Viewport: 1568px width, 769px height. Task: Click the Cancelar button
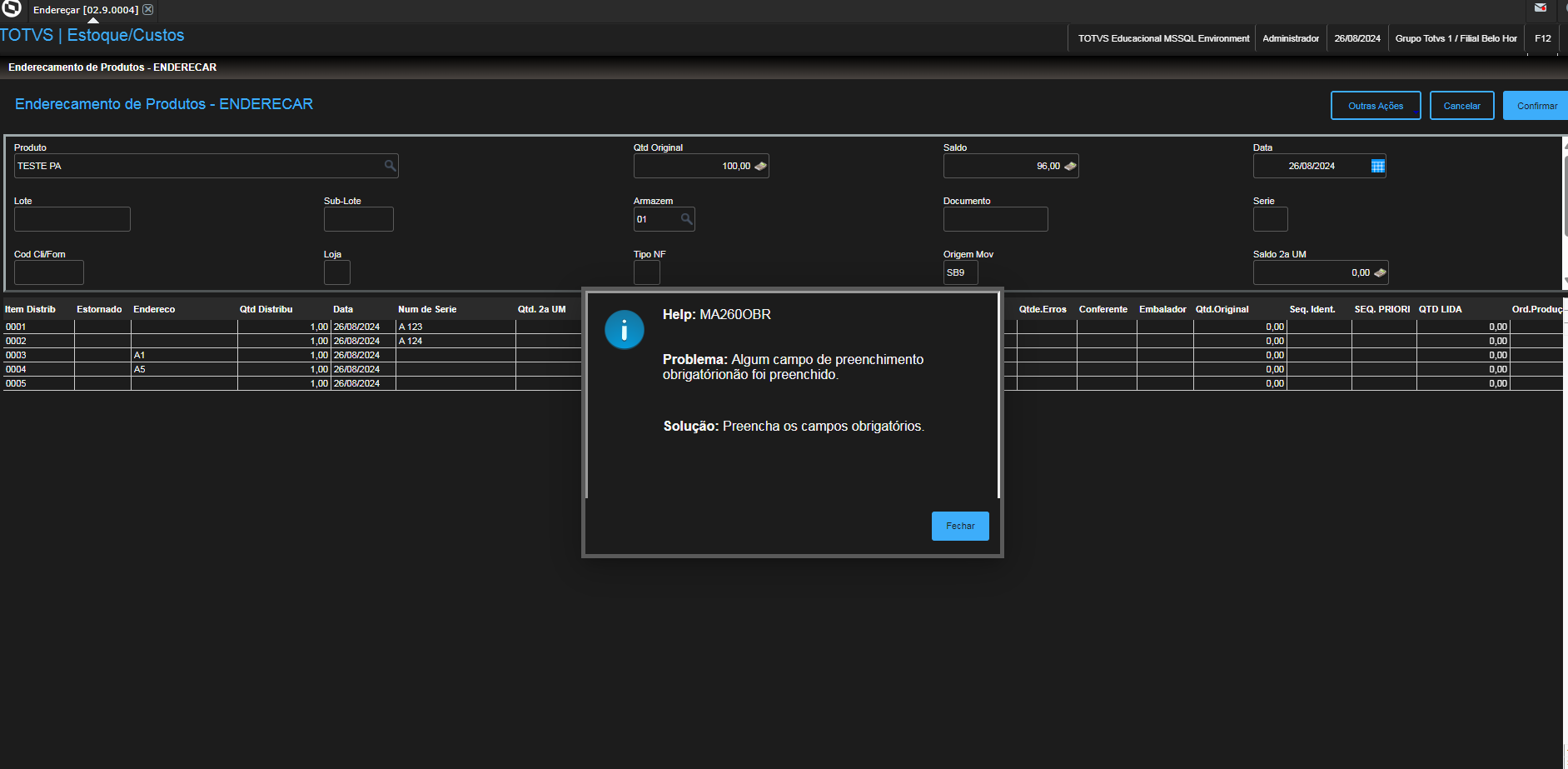point(1461,106)
